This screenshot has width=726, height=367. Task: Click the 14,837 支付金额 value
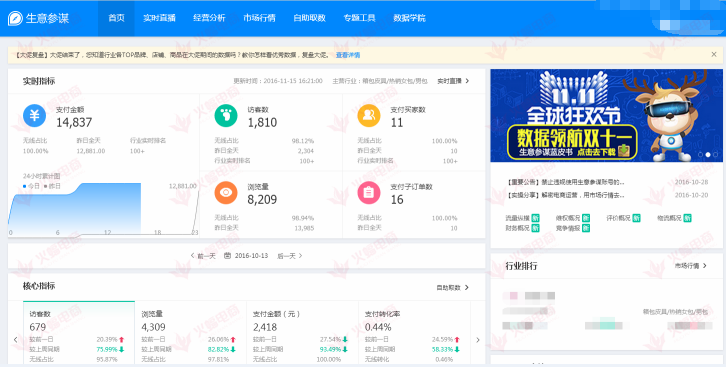coord(74,123)
